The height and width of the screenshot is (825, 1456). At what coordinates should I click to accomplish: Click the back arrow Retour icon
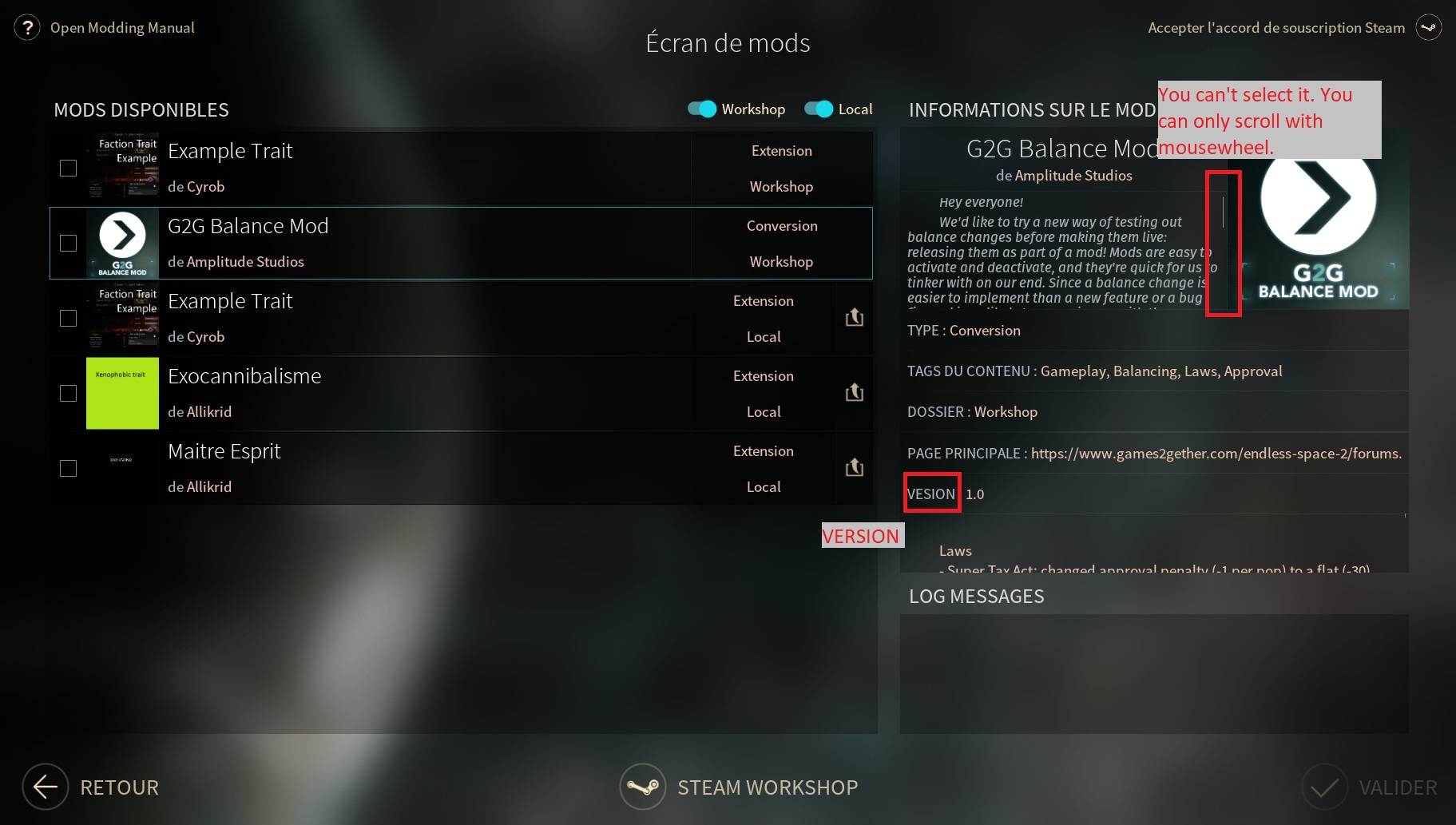click(45, 787)
